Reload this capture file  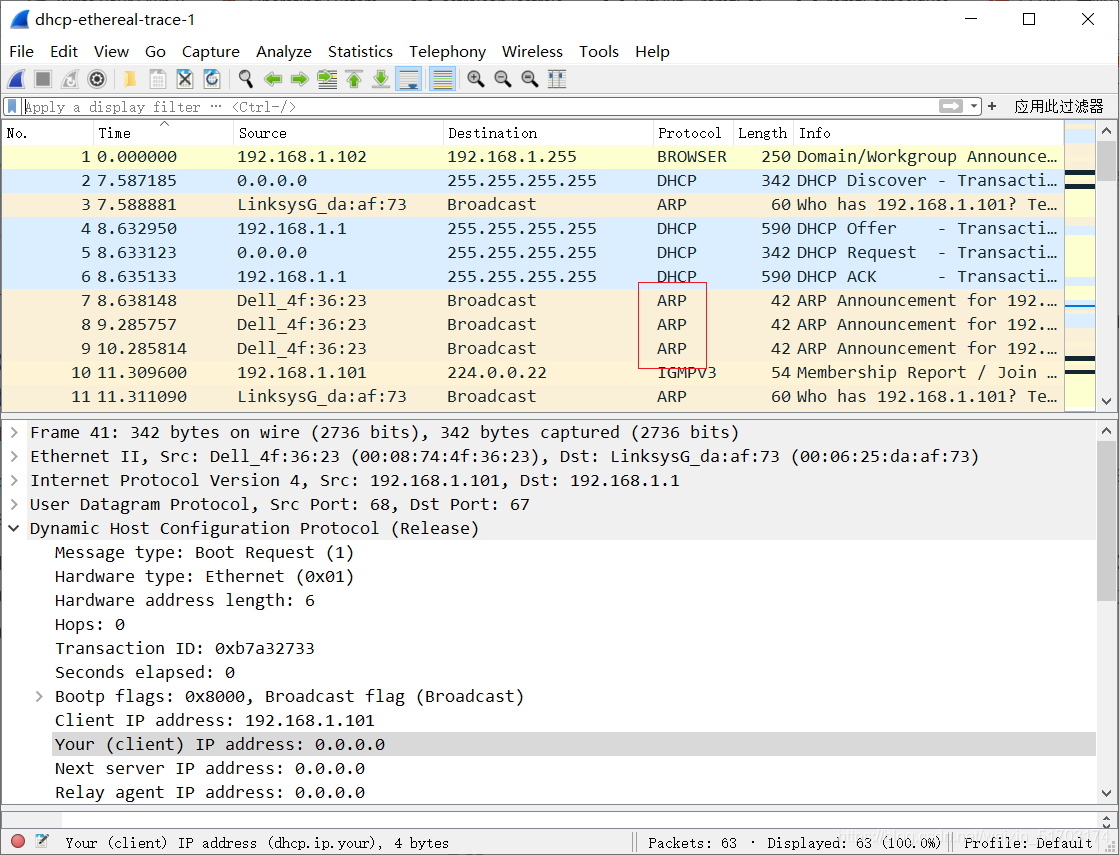212,79
